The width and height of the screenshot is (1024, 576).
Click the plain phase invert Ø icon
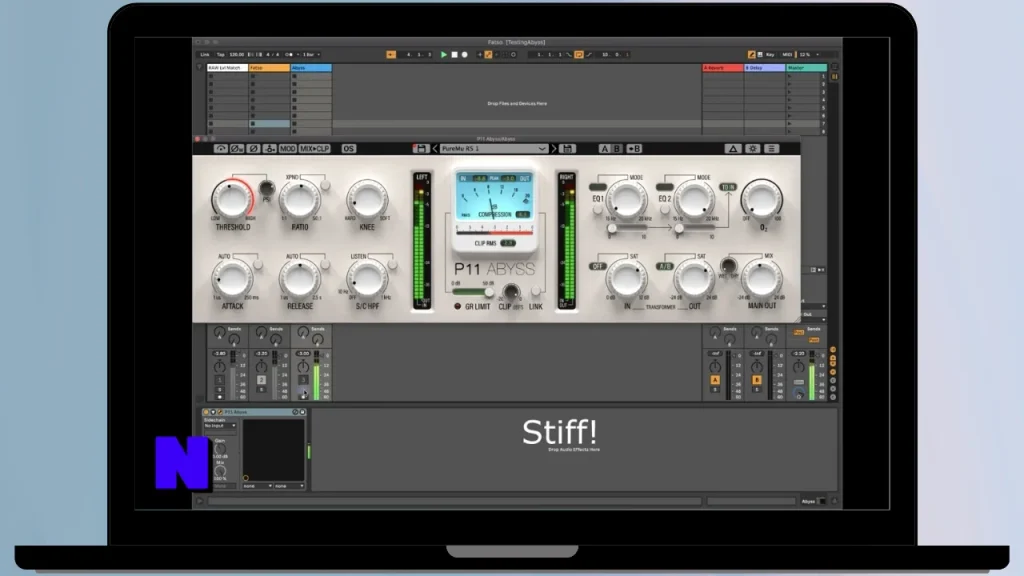(253, 149)
